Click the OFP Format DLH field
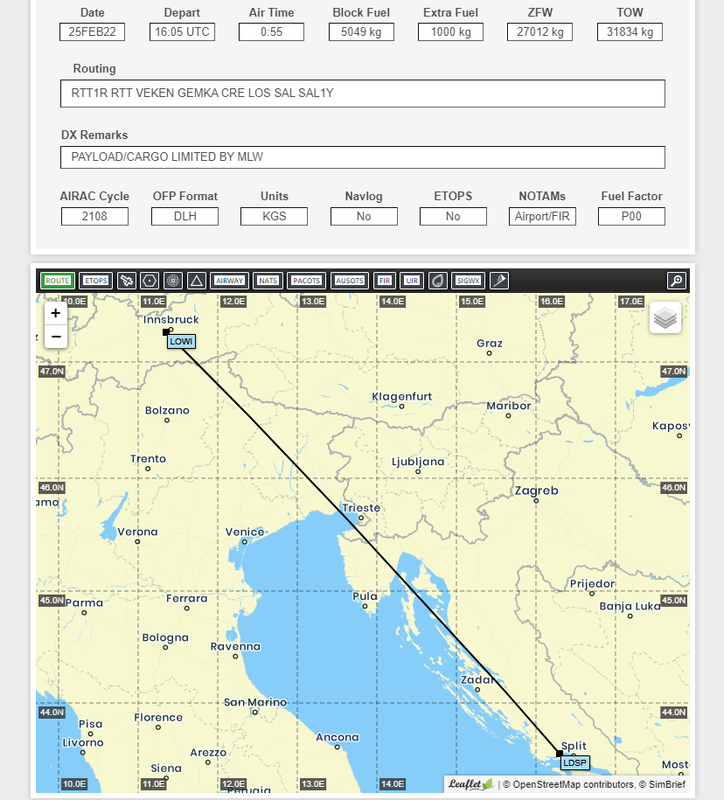Screen dimensions: 724x800 185,216
